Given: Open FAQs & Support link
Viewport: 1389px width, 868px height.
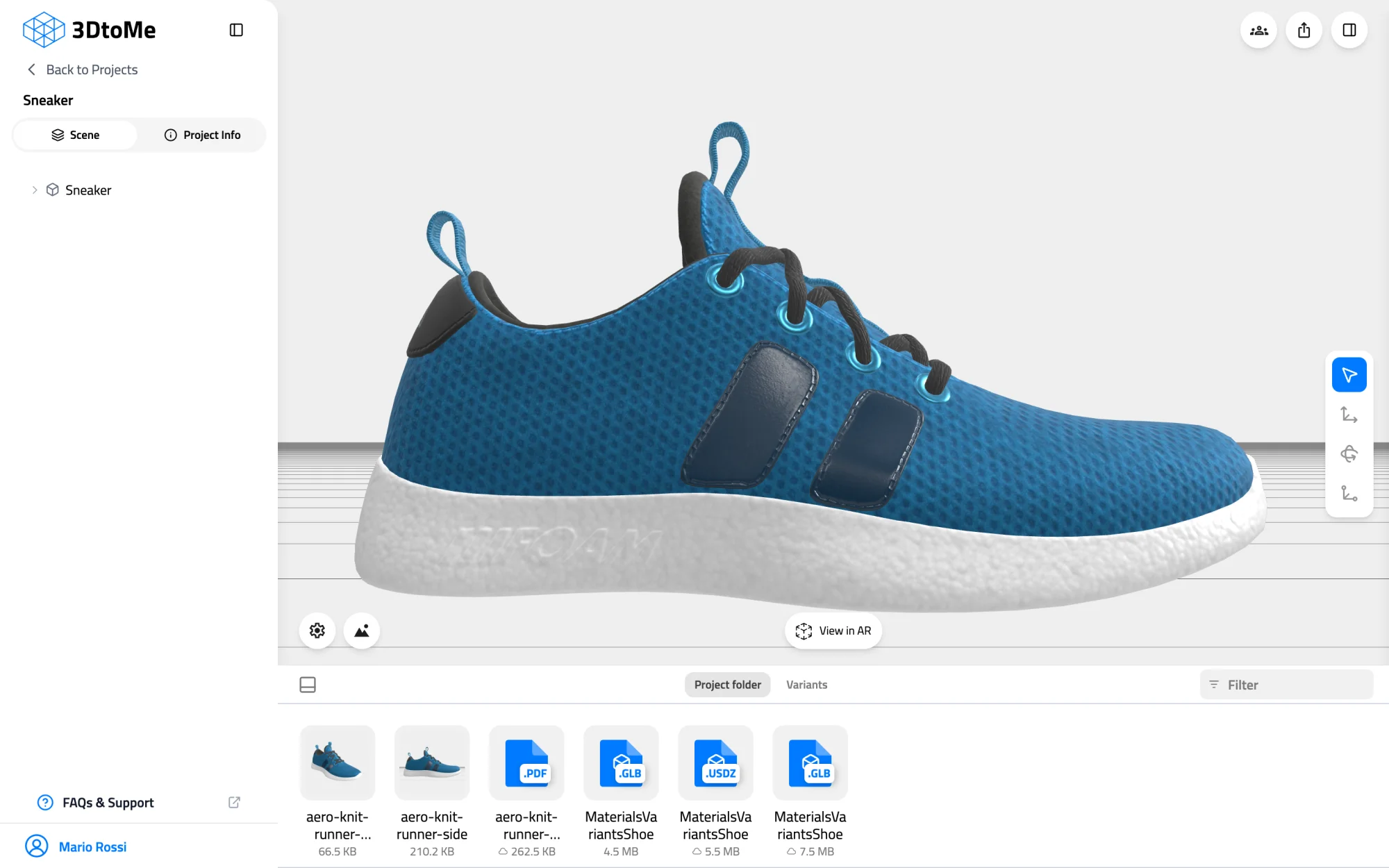Looking at the screenshot, I should [108, 803].
